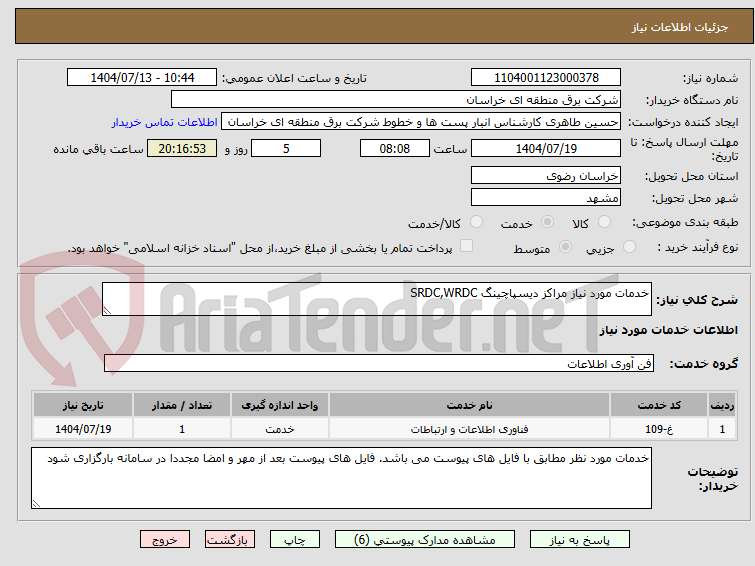Screen dimensions: 755x566
Task: Click the چاپ print button
Action: point(295,540)
